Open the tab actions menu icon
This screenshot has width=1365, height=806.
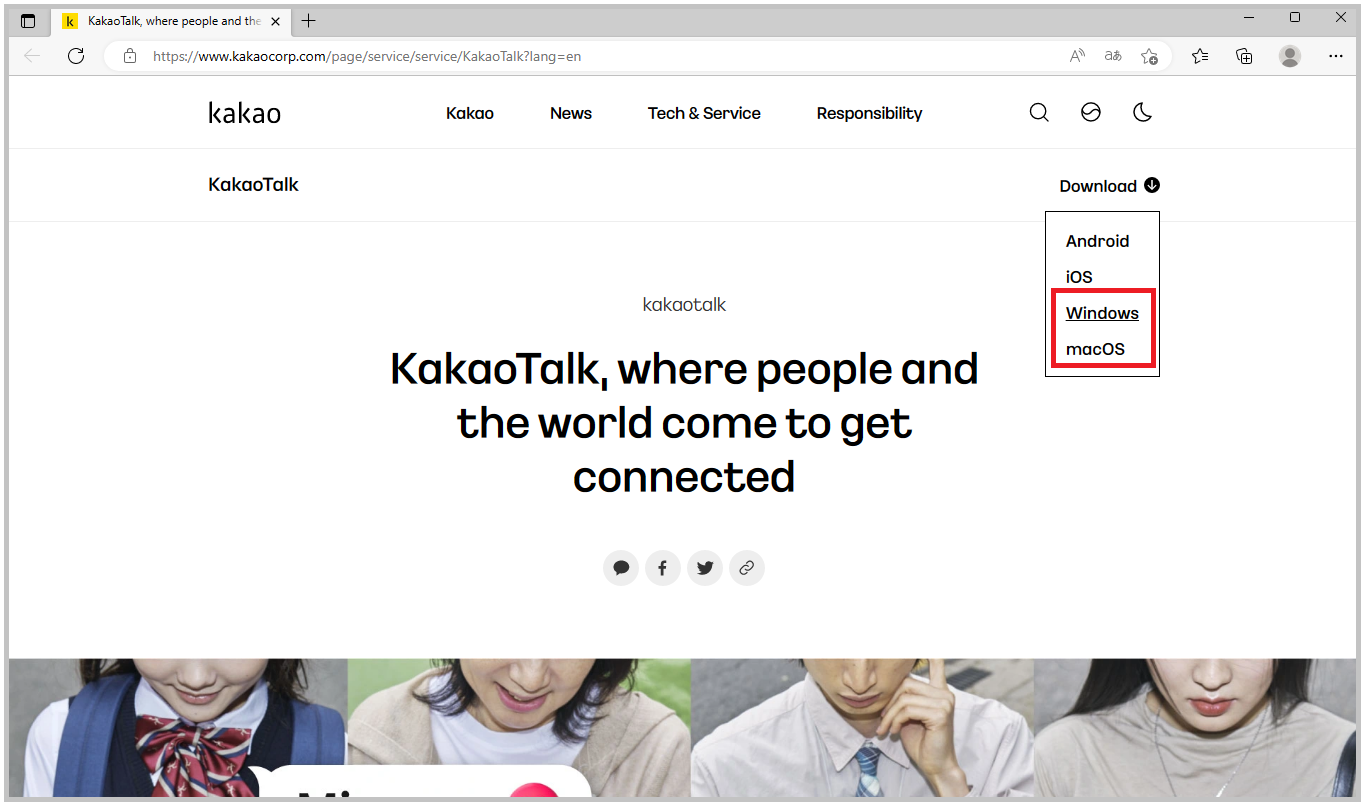click(x=27, y=21)
